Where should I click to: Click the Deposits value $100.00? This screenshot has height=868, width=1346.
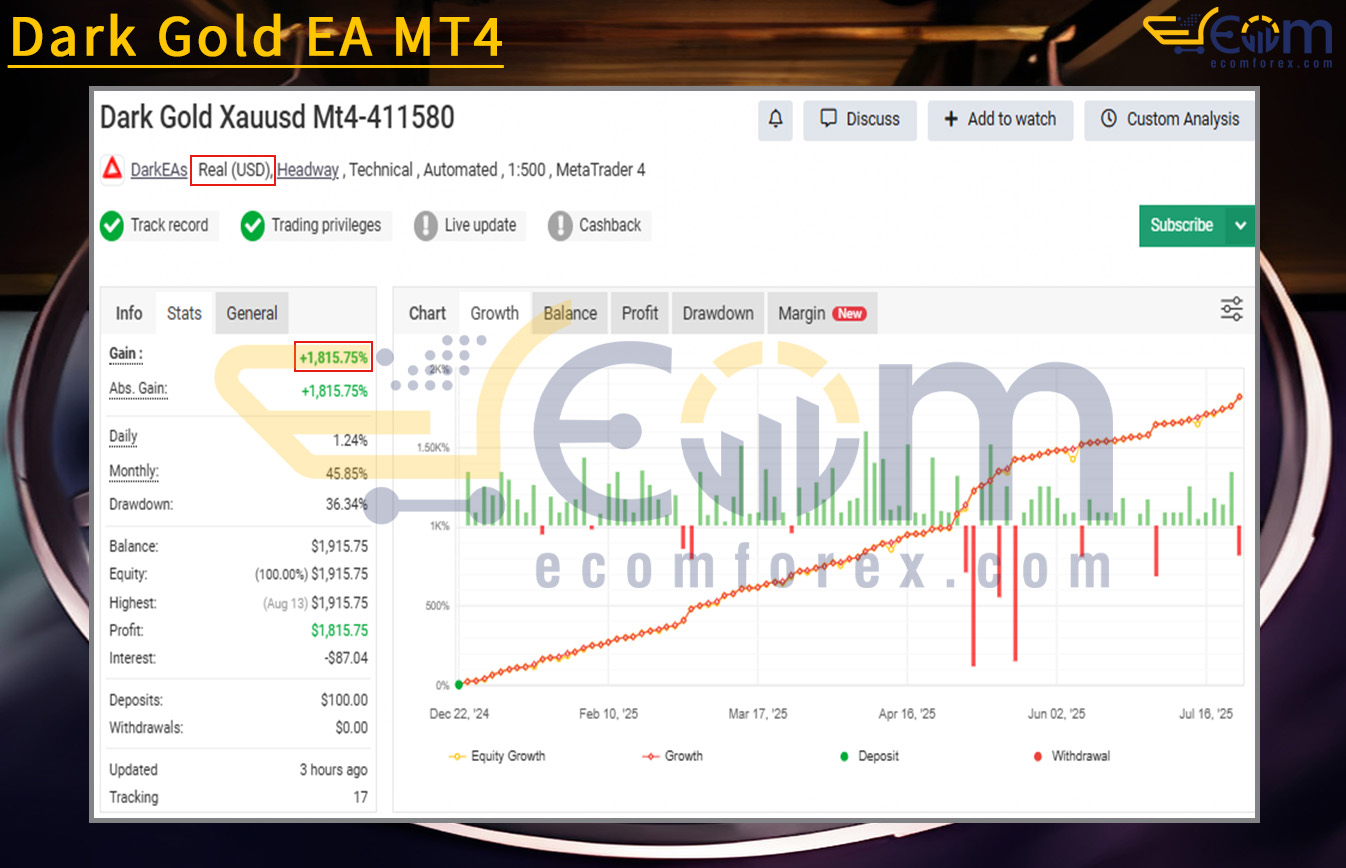344,701
